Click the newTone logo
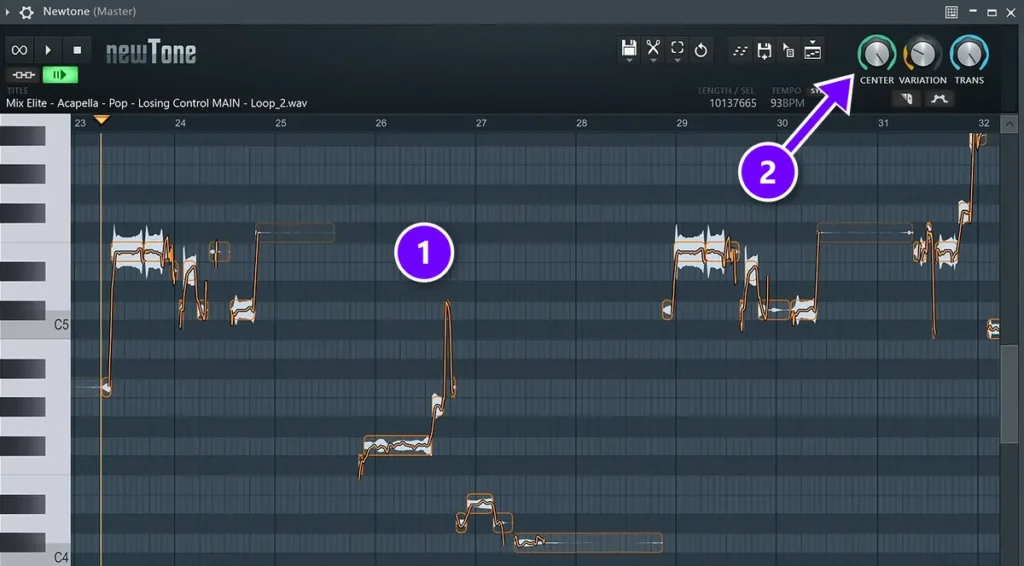The image size is (1024, 566). (151, 52)
